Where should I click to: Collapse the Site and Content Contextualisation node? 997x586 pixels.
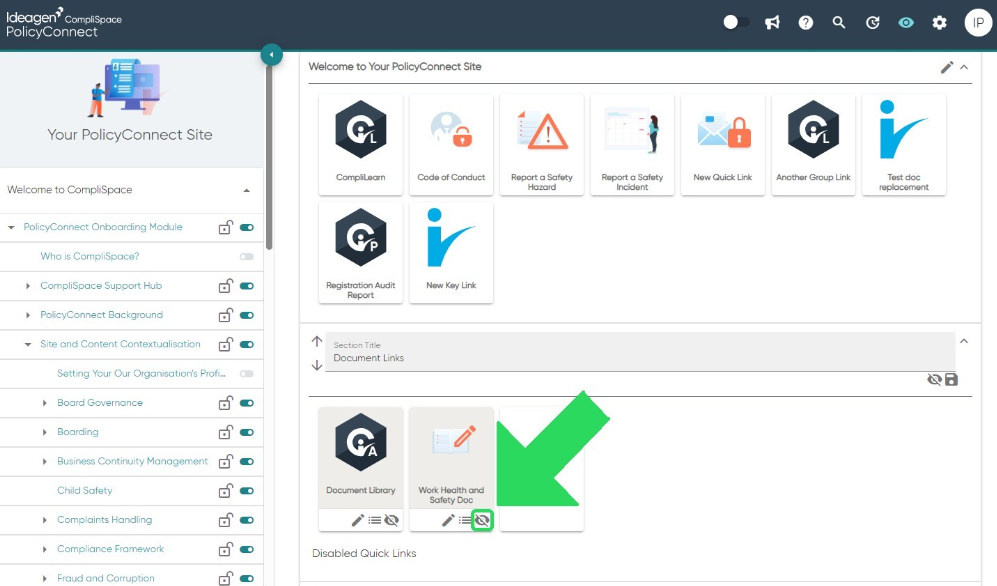[28, 344]
